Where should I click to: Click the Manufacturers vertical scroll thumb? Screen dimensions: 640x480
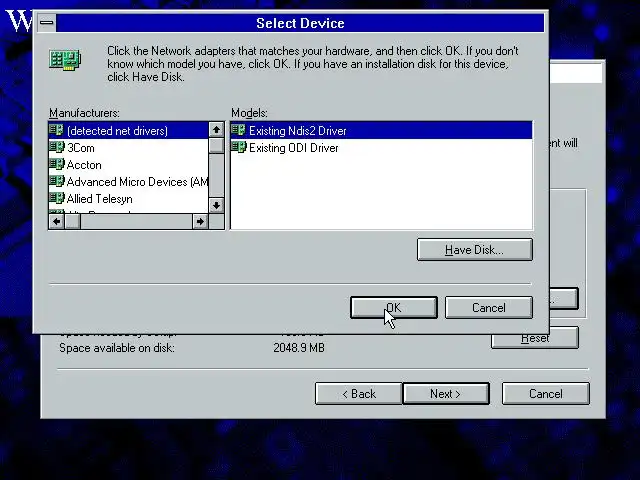[x=216, y=146]
